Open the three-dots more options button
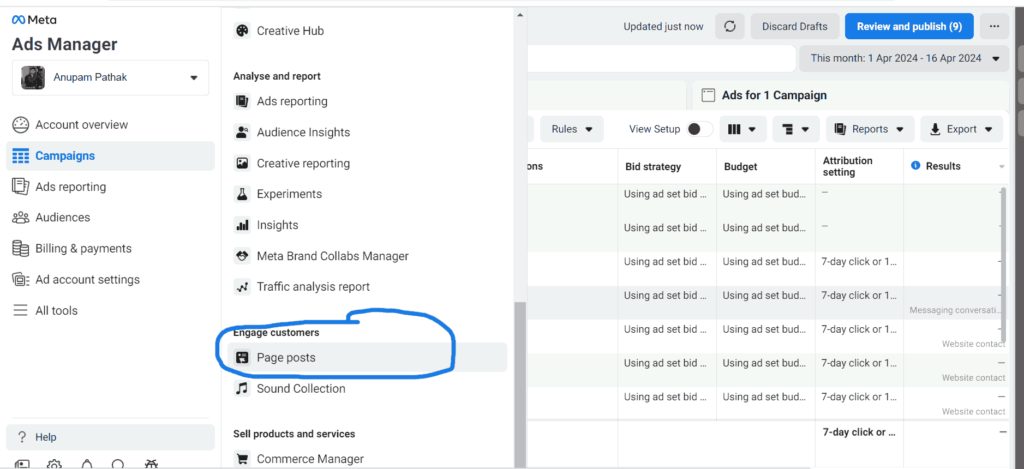Viewport: 1024px width, 469px height. (993, 27)
